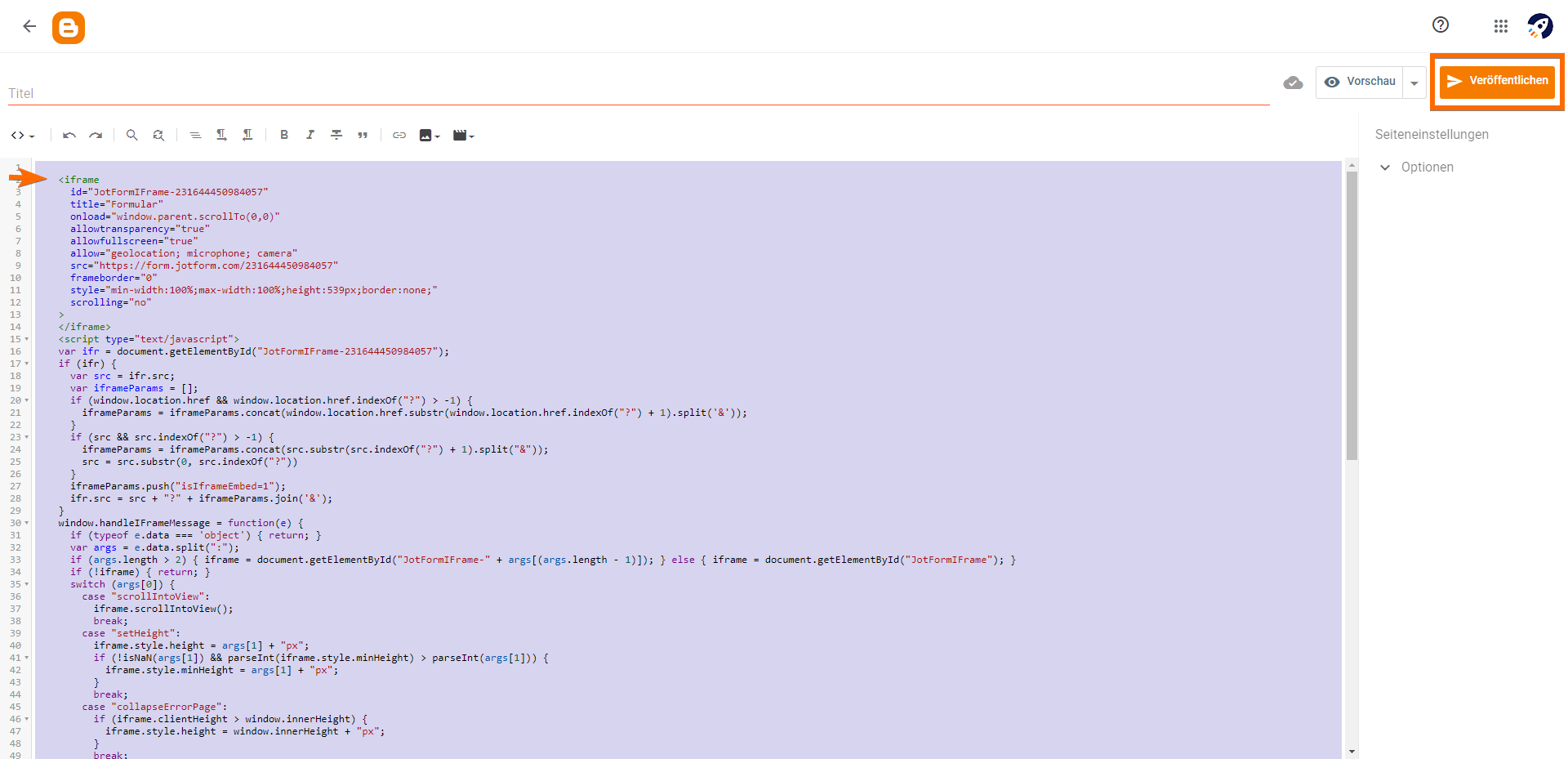The image size is (1568, 759).
Task: Open the search magnifier tool
Action: click(131, 136)
